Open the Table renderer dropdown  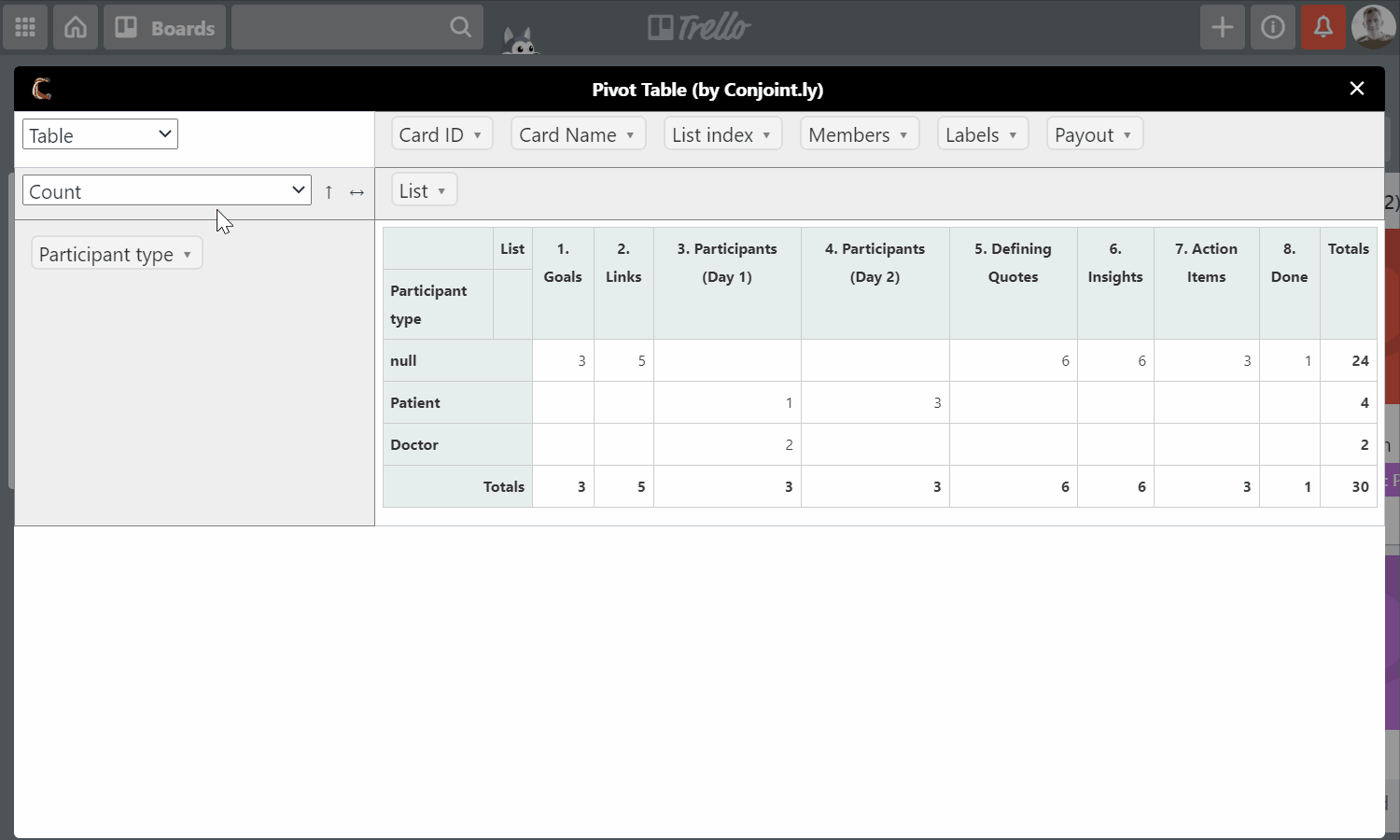(100, 134)
